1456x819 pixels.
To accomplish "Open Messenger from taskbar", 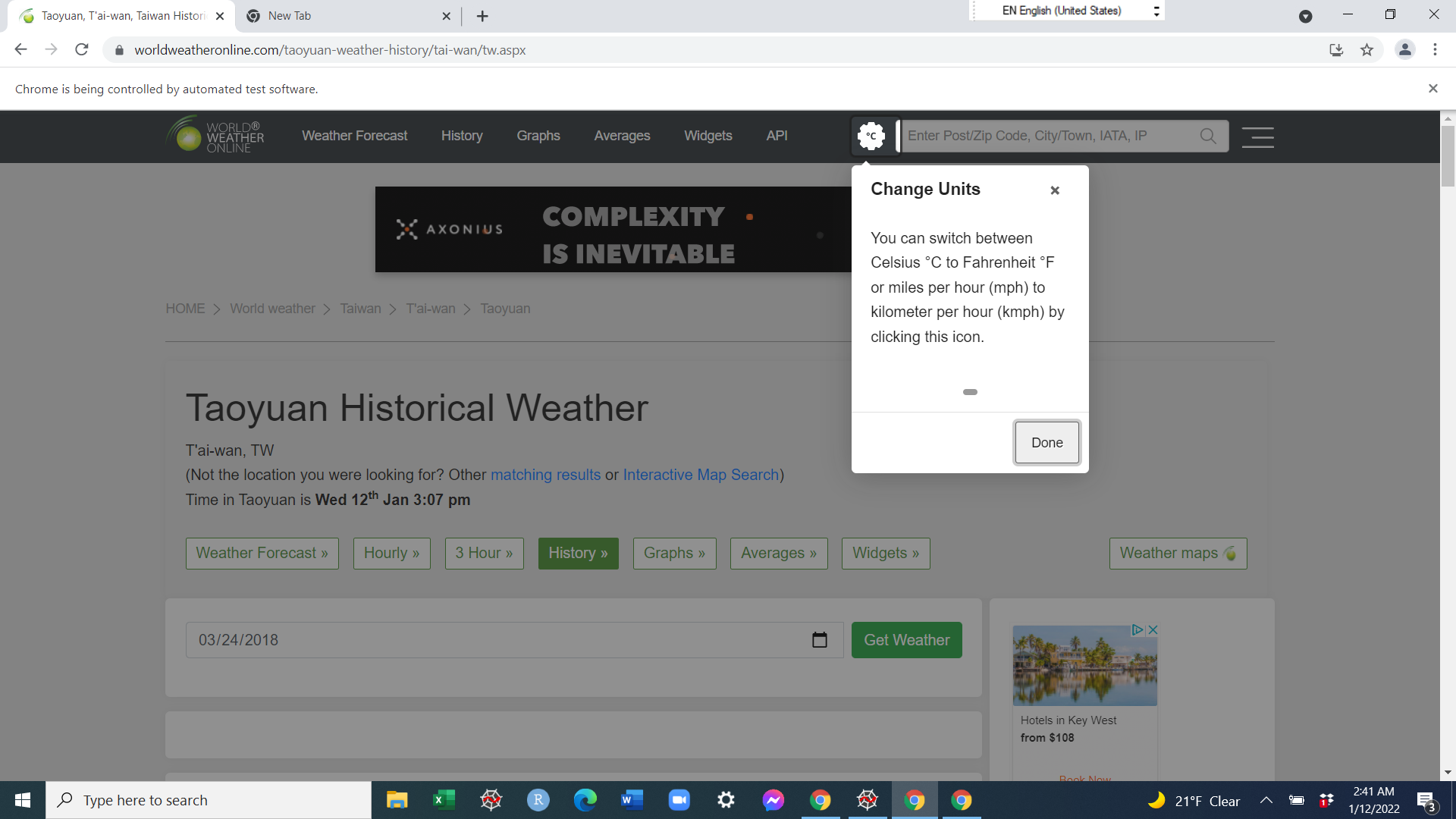I will tap(773, 800).
